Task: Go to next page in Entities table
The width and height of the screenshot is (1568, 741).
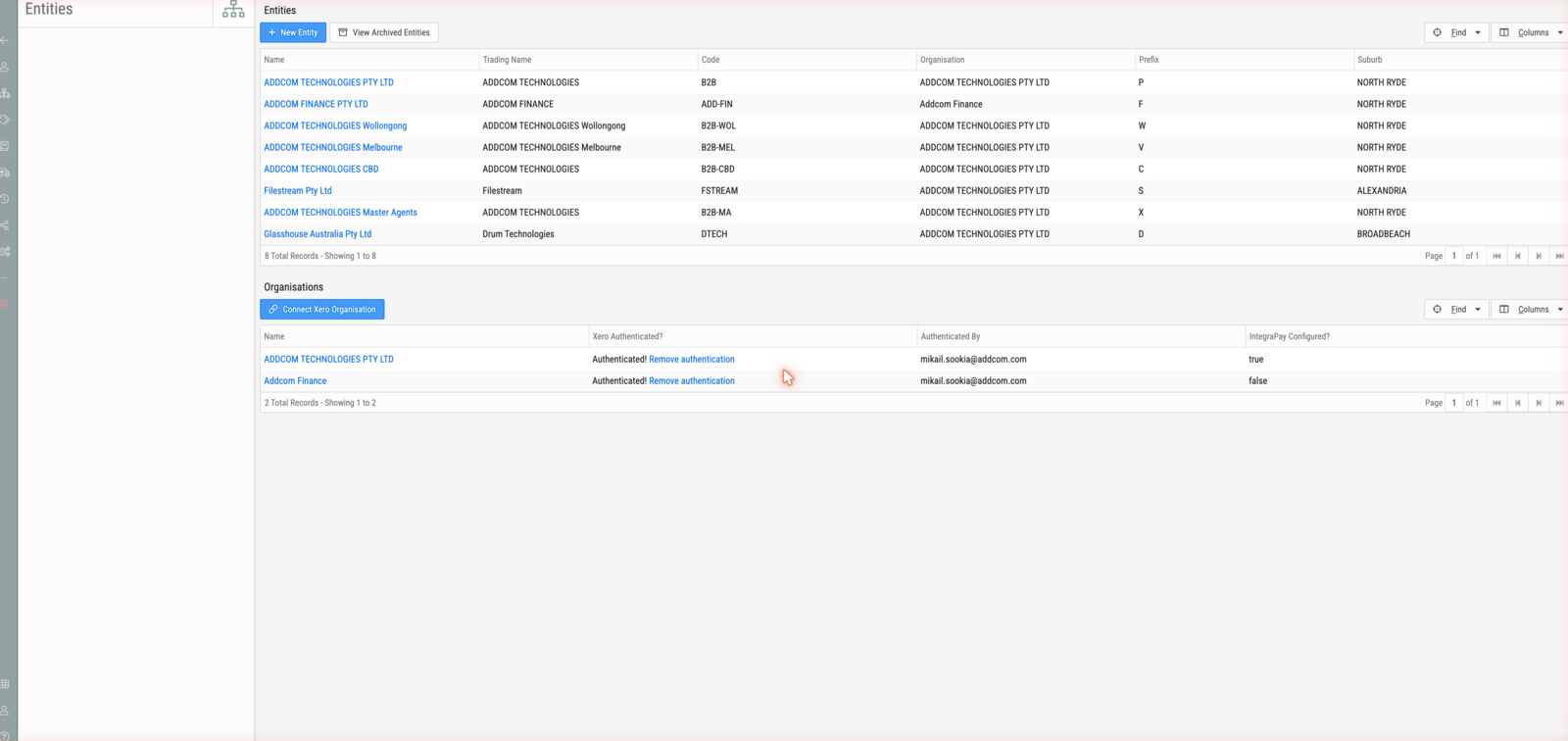Action: click(x=1539, y=256)
